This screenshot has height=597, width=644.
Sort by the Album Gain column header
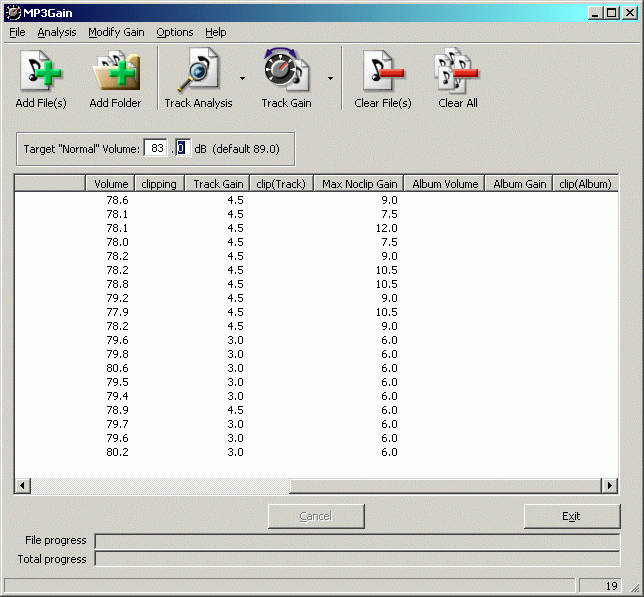coord(519,184)
